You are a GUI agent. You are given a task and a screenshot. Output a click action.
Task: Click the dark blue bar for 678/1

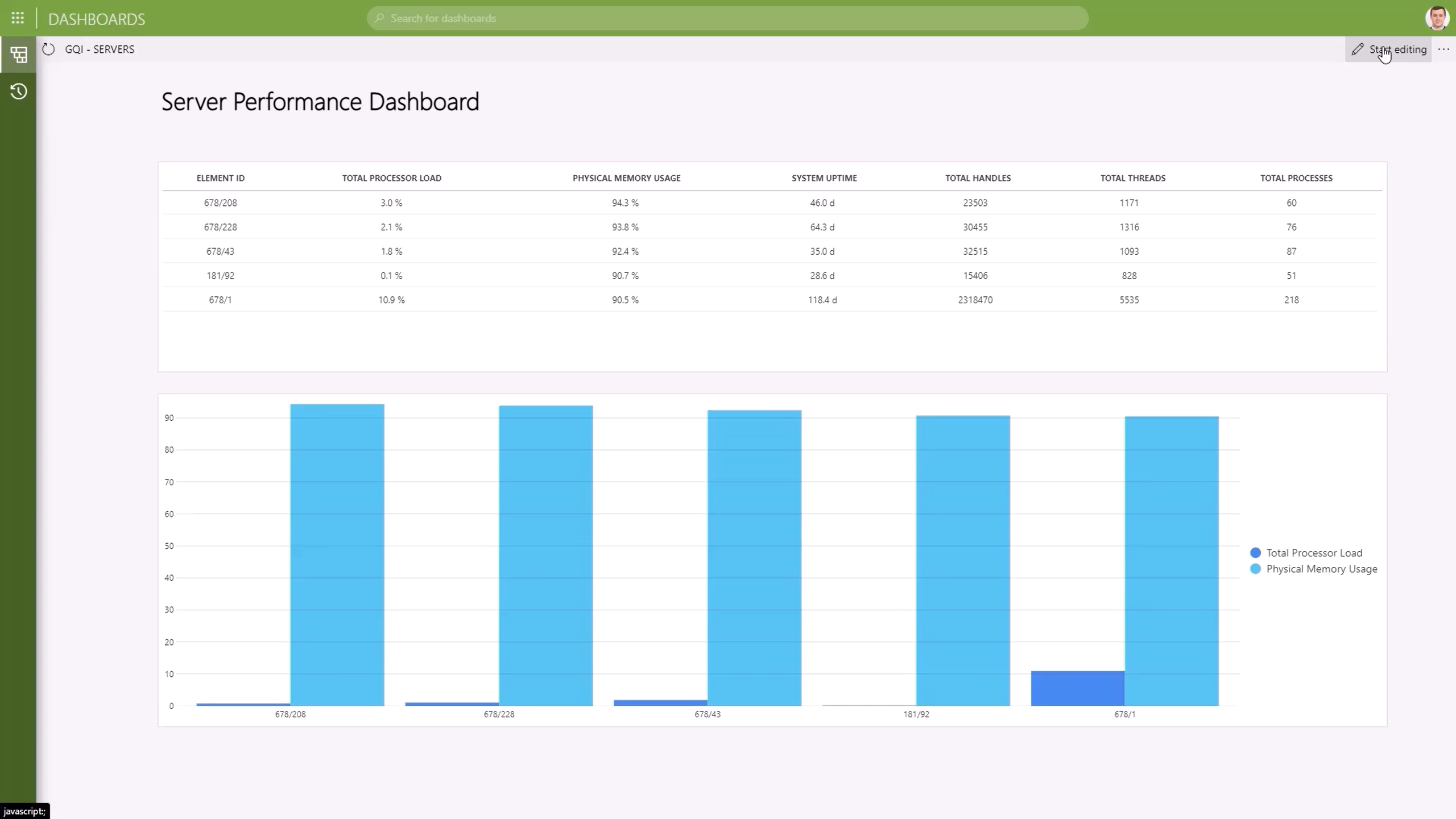click(1077, 688)
